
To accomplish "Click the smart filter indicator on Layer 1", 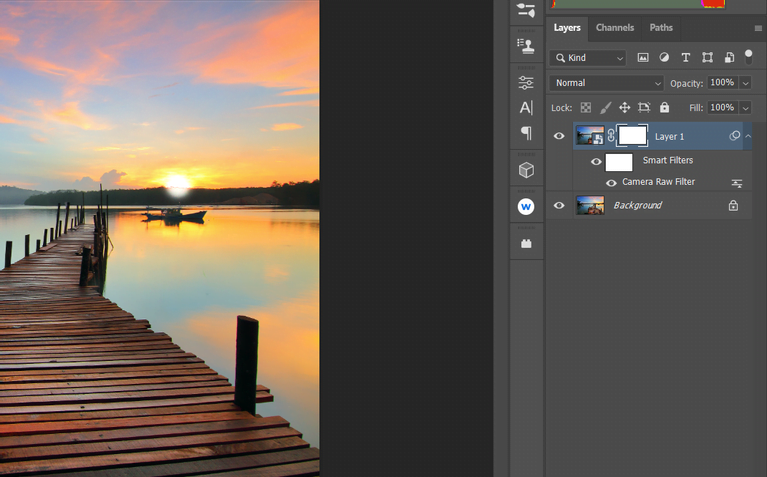I will (734, 136).
